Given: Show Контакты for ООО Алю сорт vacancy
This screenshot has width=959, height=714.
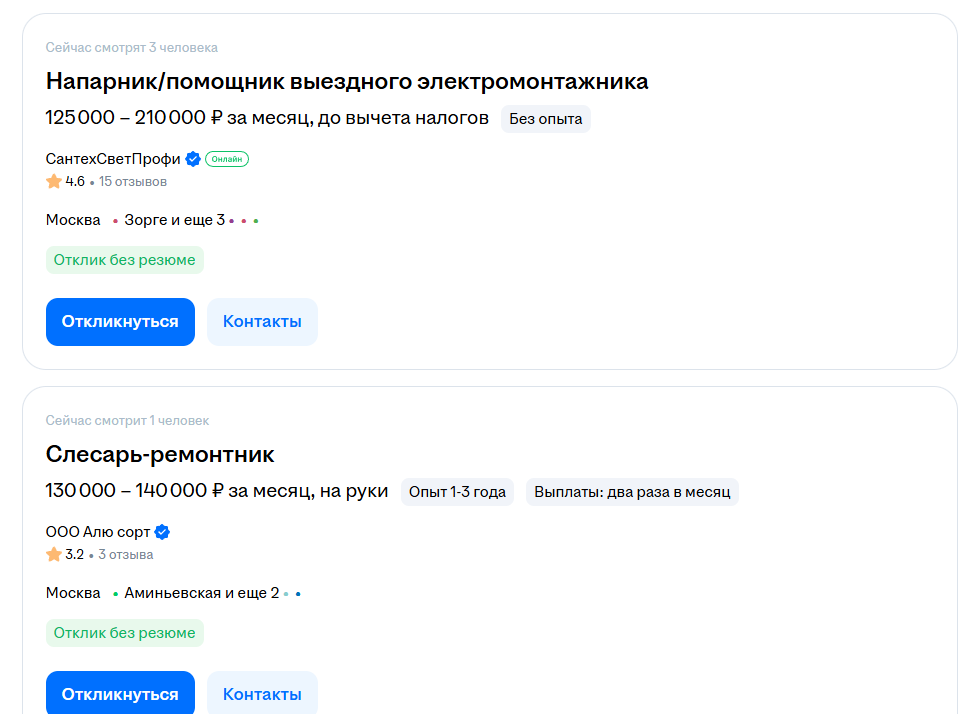Looking at the screenshot, I should coord(262,693).
